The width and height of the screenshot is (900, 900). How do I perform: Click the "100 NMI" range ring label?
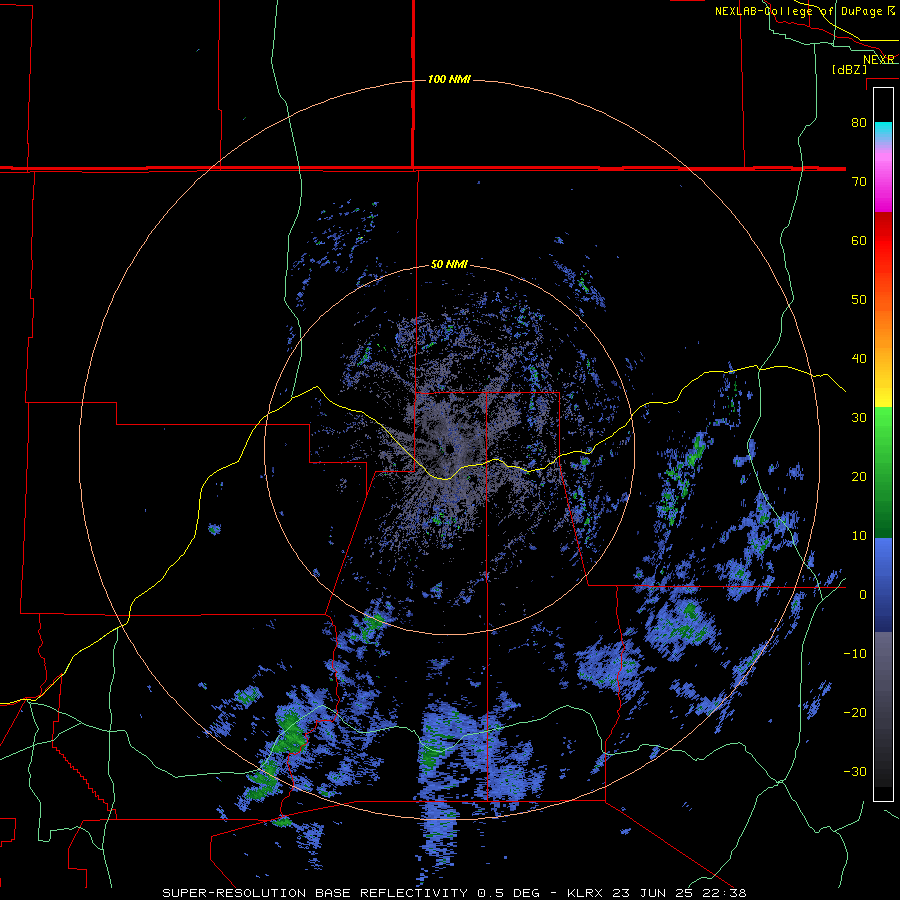[449, 79]
